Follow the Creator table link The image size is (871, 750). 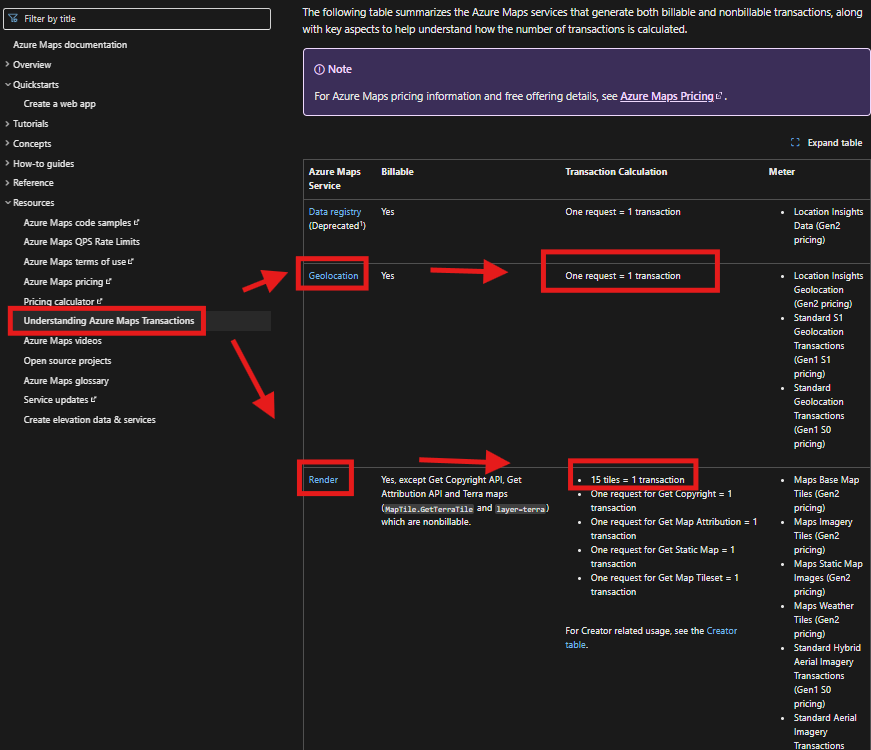point(652,638)
